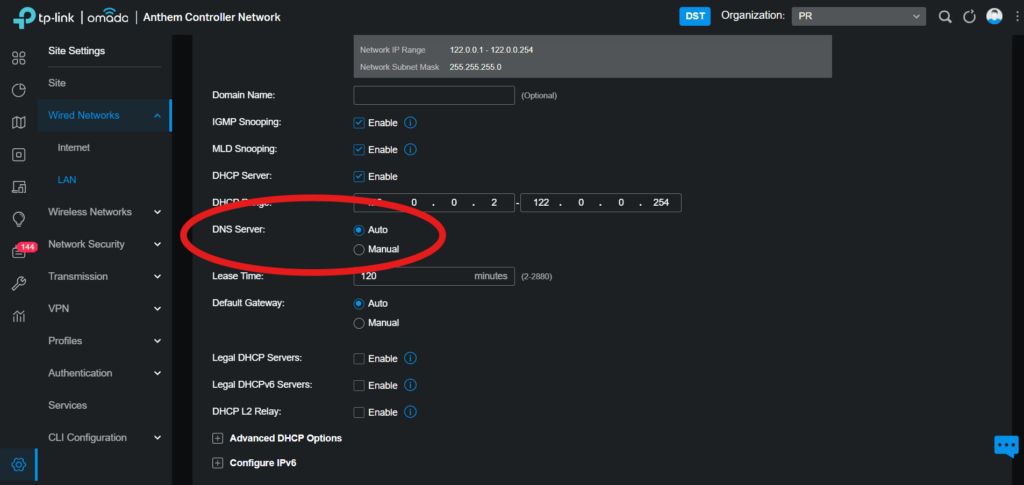The height and width of the screenshot is (485, 1024).
Task: Open the Tools wrench icon
Action: click(18, 284)
